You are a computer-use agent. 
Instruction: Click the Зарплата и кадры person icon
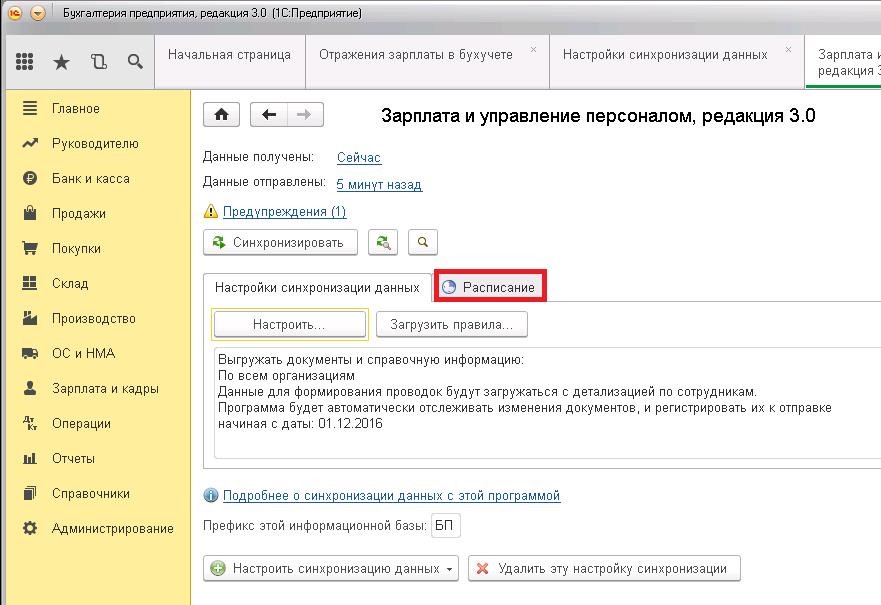[30, 388]
